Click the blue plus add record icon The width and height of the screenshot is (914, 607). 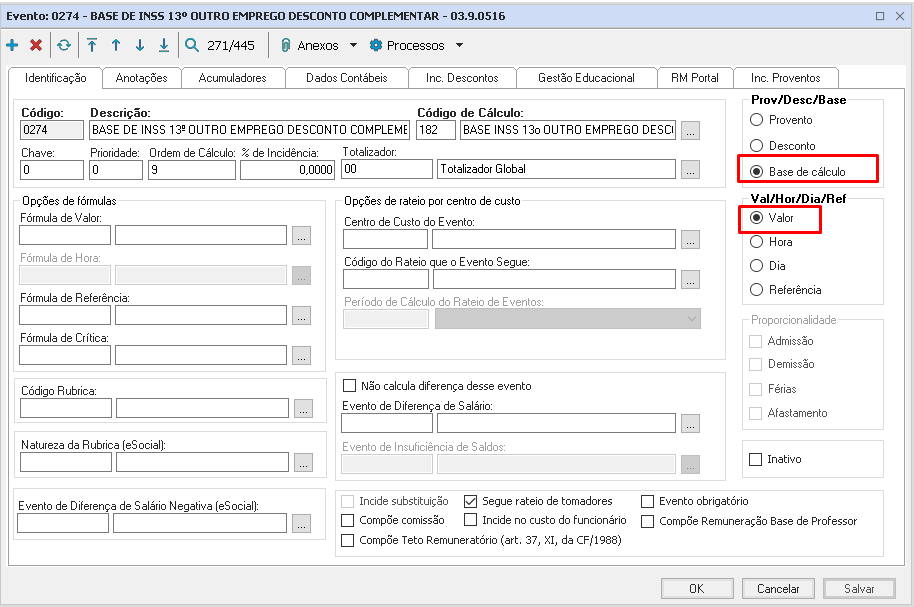(x=12, y=45)
